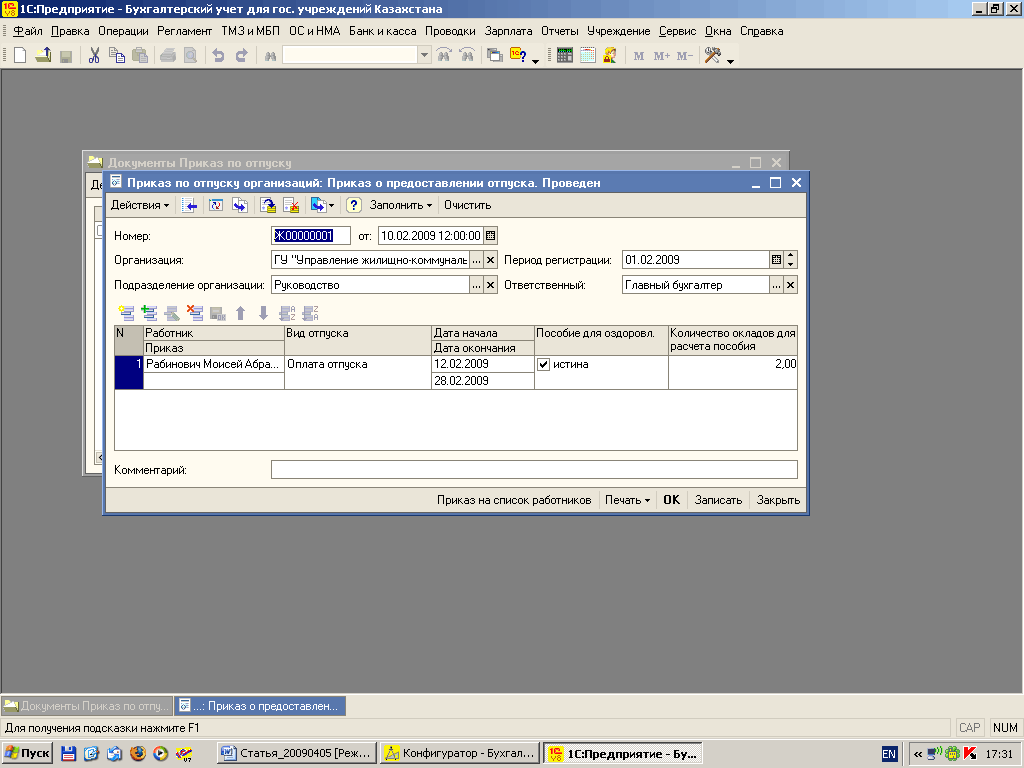Open the Банк и касса menu

pos(383,31)
